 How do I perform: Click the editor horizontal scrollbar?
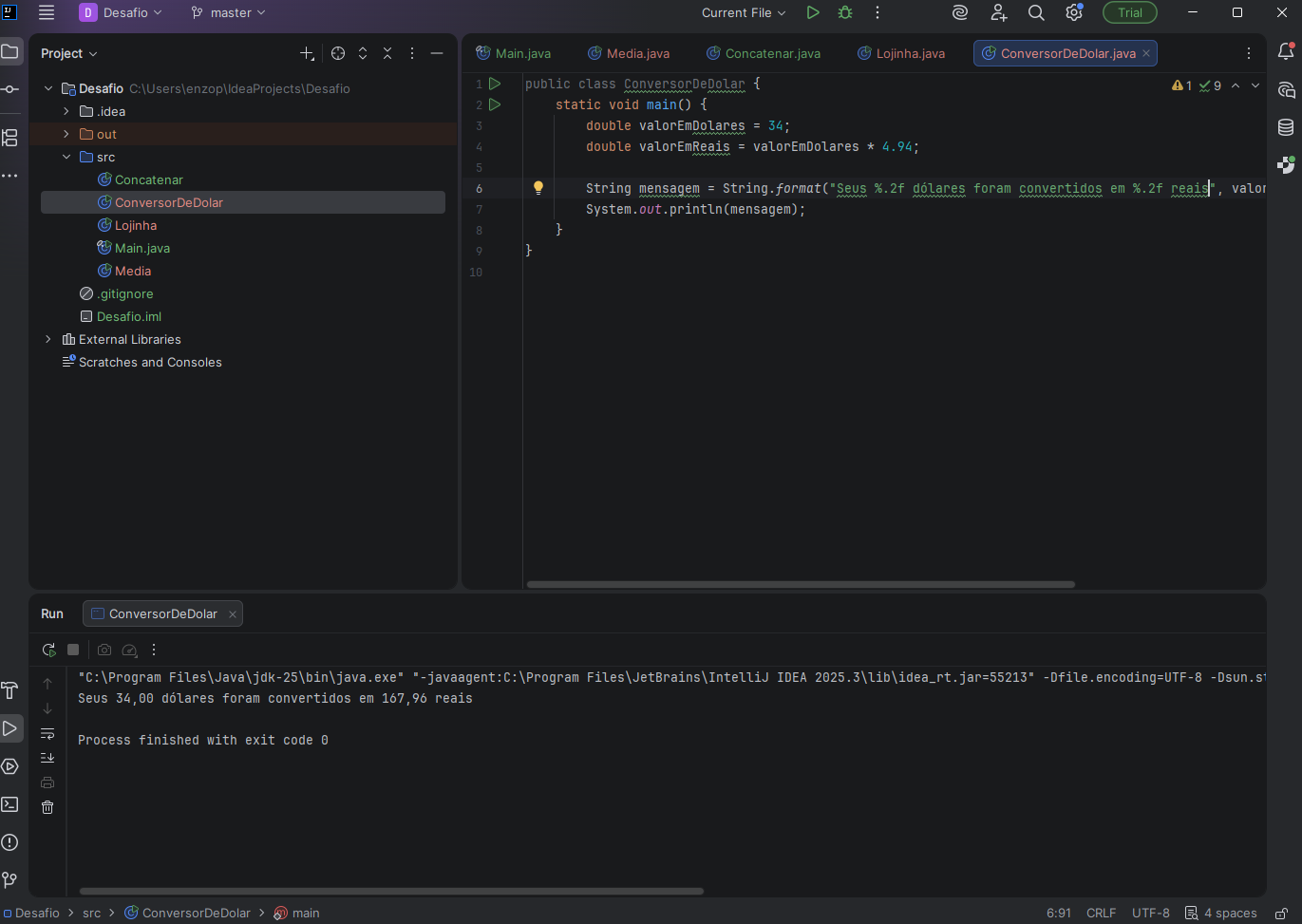[x=801, y=584]
